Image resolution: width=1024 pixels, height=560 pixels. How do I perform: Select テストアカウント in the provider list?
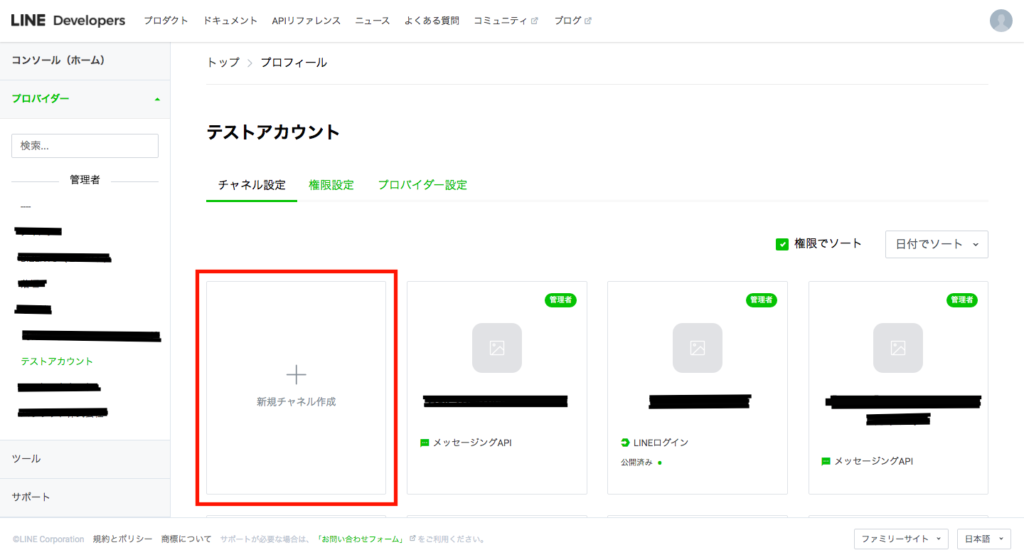[x=57, y=362]
